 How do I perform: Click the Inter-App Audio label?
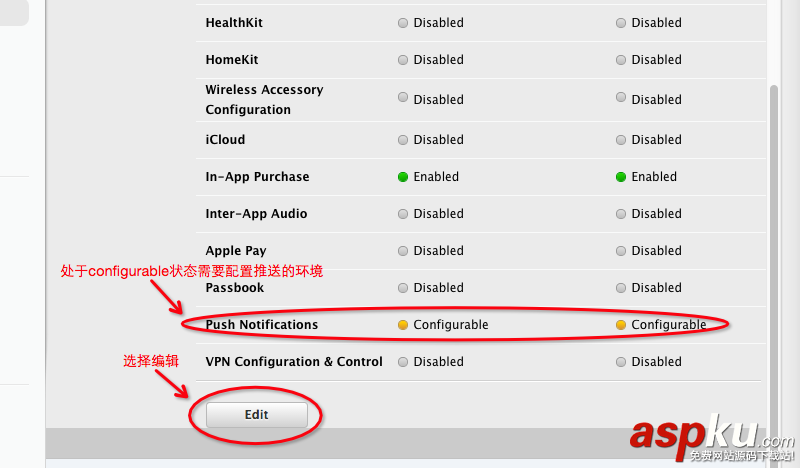pyautogui.click(x=256, y=214)
